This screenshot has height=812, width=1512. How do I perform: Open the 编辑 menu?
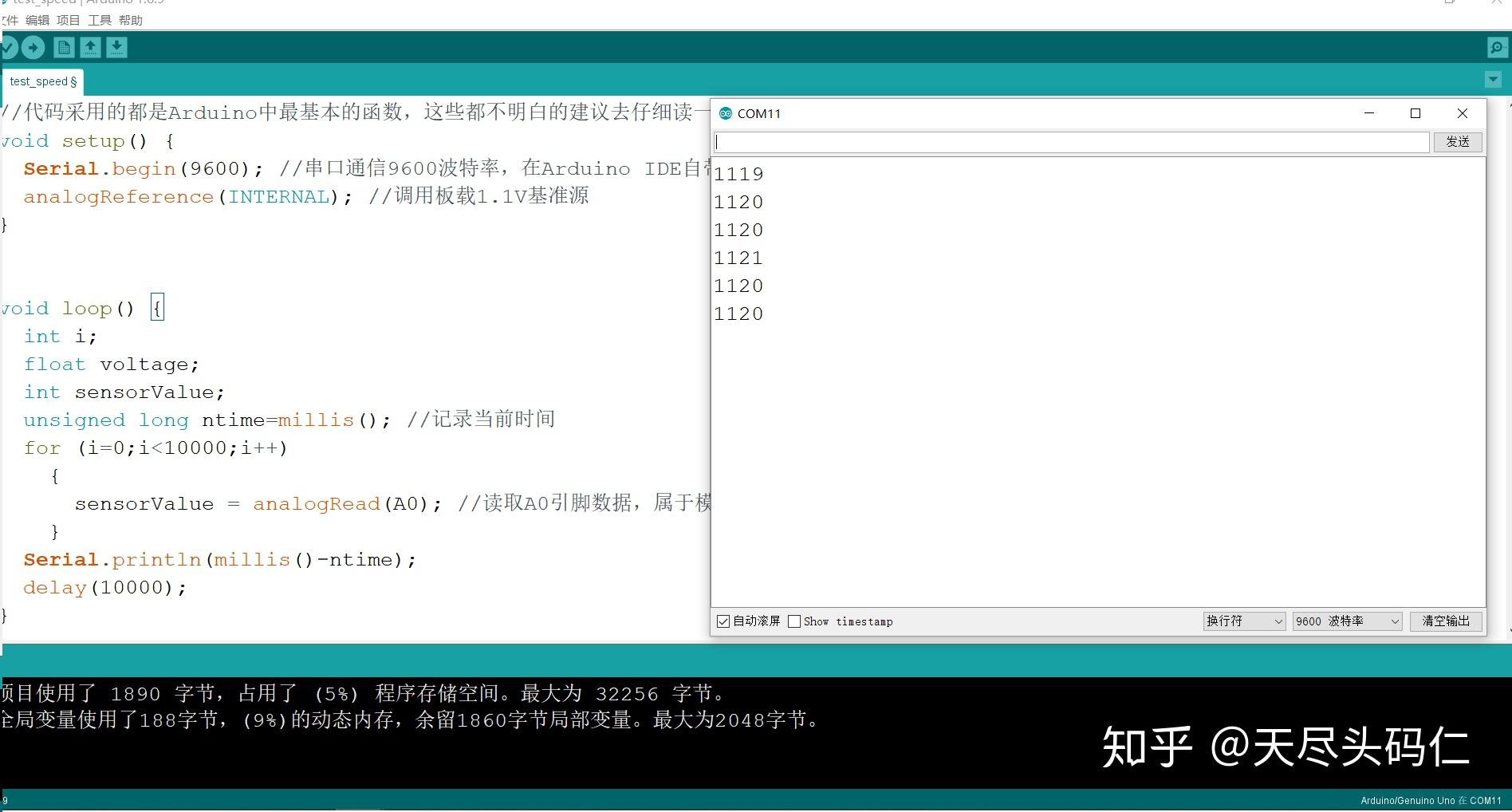pyautogui.click(x=37, y=20)
